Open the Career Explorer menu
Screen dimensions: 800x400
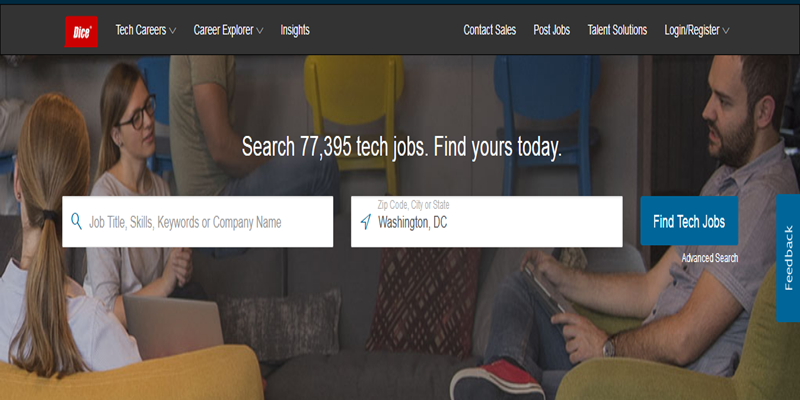pos(223,30)
